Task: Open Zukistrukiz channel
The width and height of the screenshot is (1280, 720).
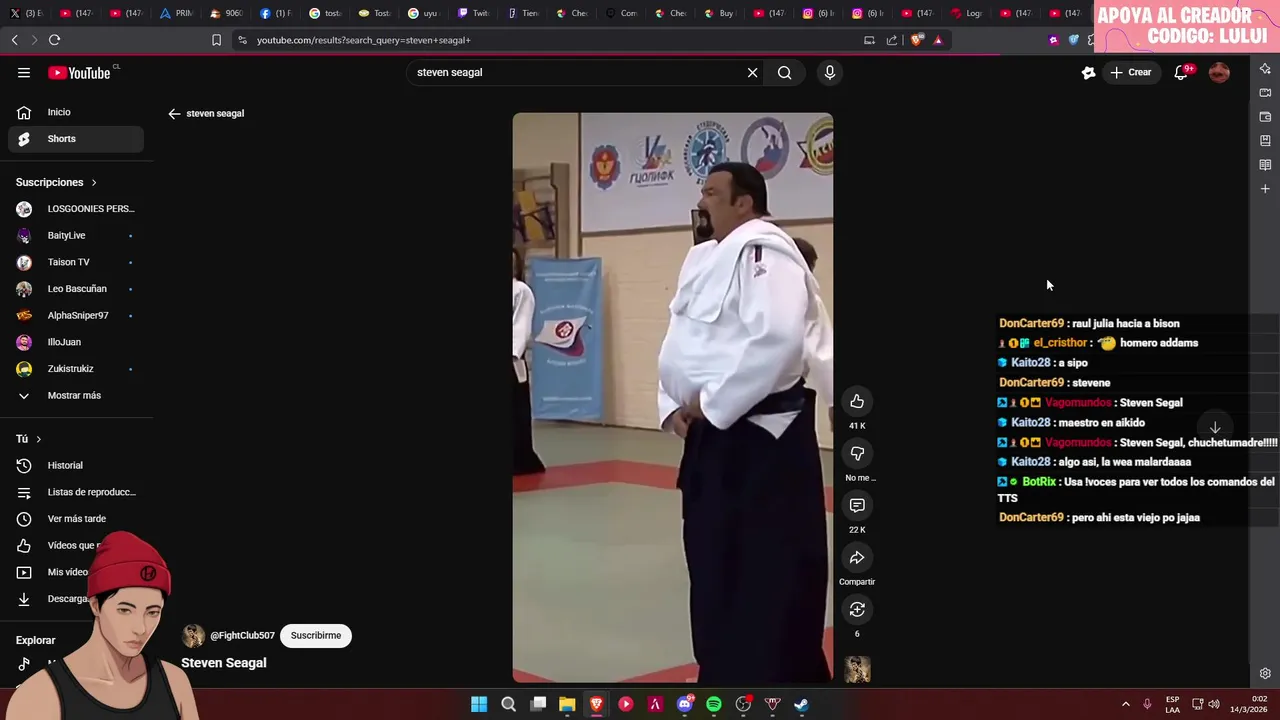Action: tap(76, 369)
